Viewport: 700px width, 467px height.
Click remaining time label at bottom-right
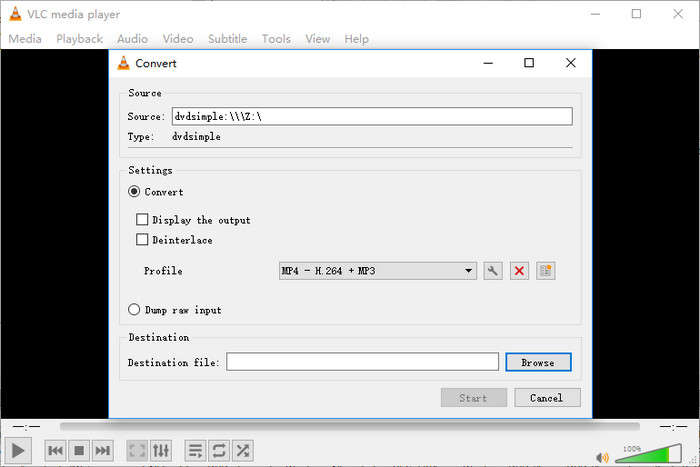point(673,427)
